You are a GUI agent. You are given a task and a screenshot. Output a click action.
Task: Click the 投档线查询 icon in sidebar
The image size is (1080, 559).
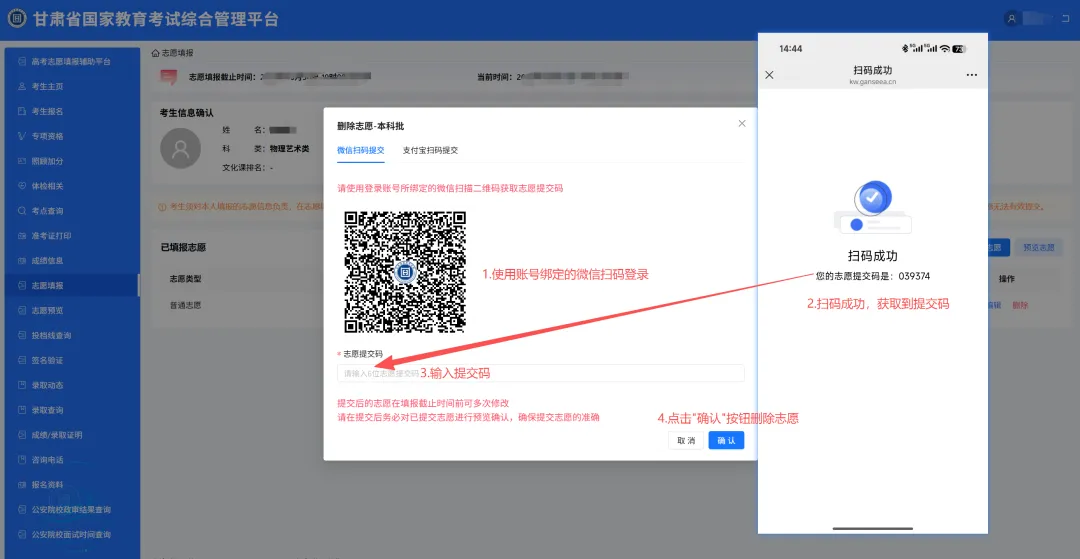click(21, 335)
